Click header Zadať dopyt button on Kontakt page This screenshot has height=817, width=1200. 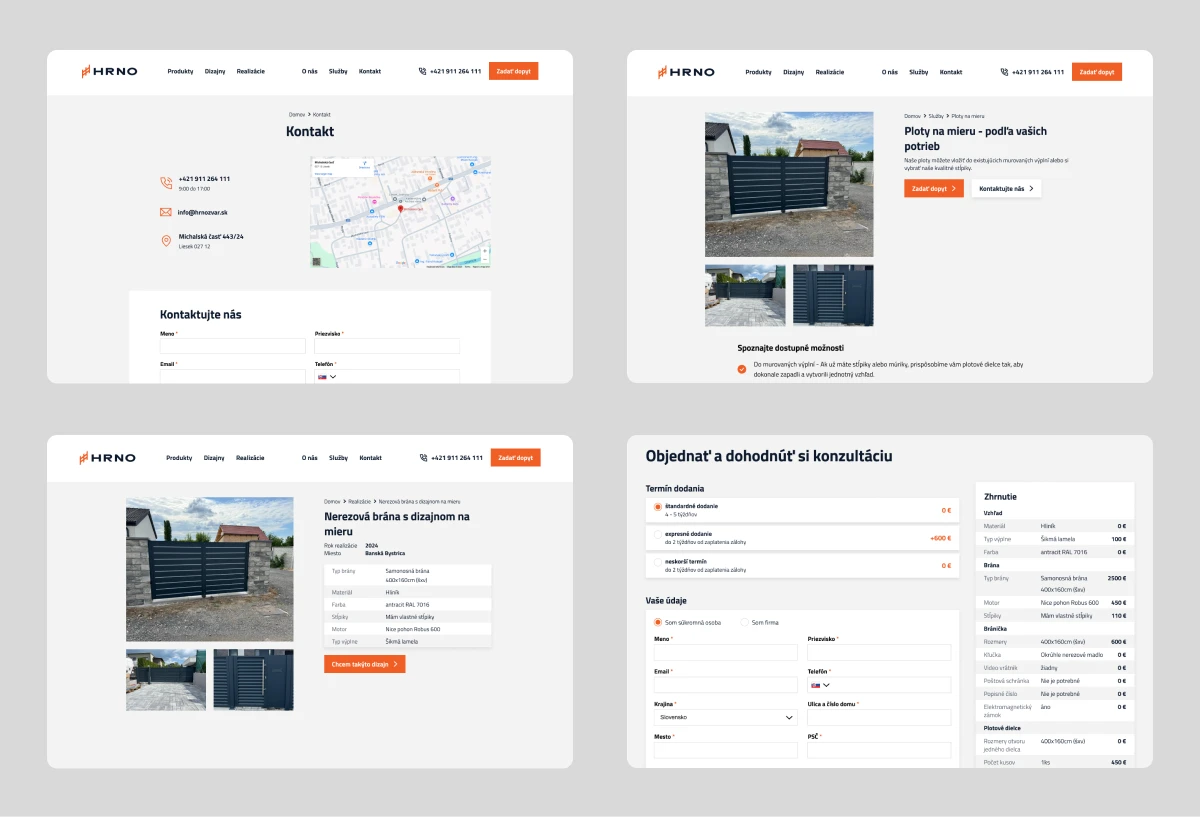pyautogui.click(x=514, y=71)
